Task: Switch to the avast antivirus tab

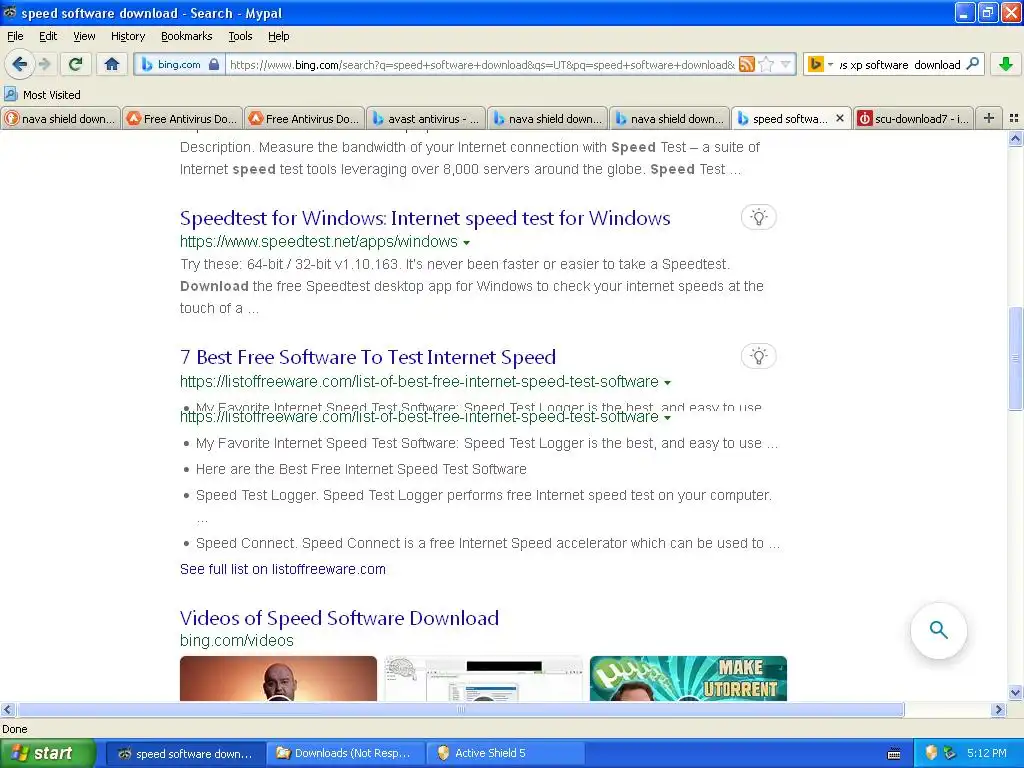Action: point(426,118)
